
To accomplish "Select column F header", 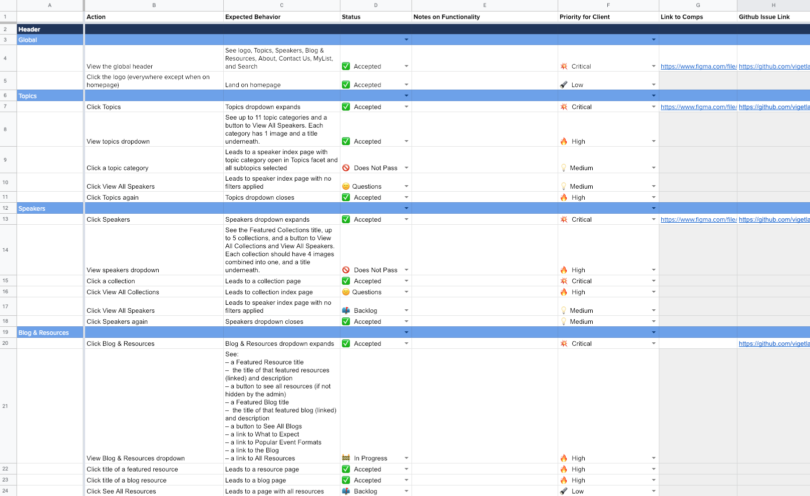I will (x=608, y=5).
